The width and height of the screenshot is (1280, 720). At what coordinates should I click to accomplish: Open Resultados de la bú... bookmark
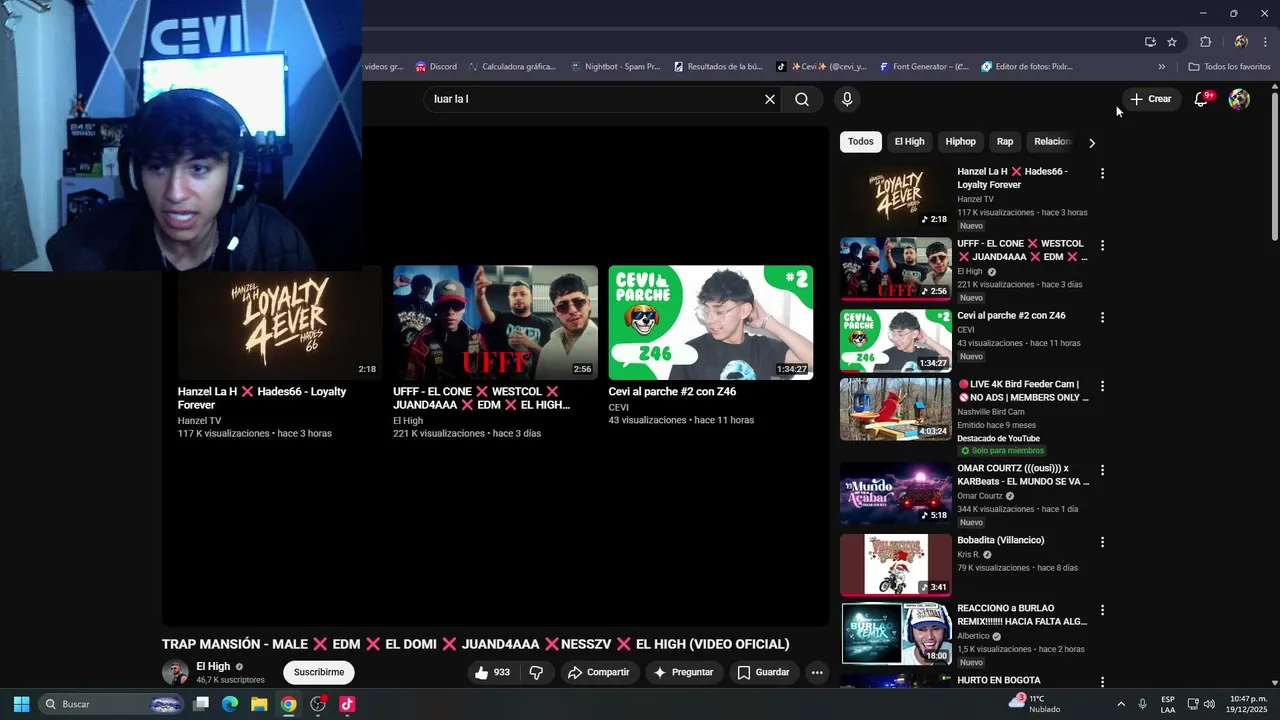(718, 67)
